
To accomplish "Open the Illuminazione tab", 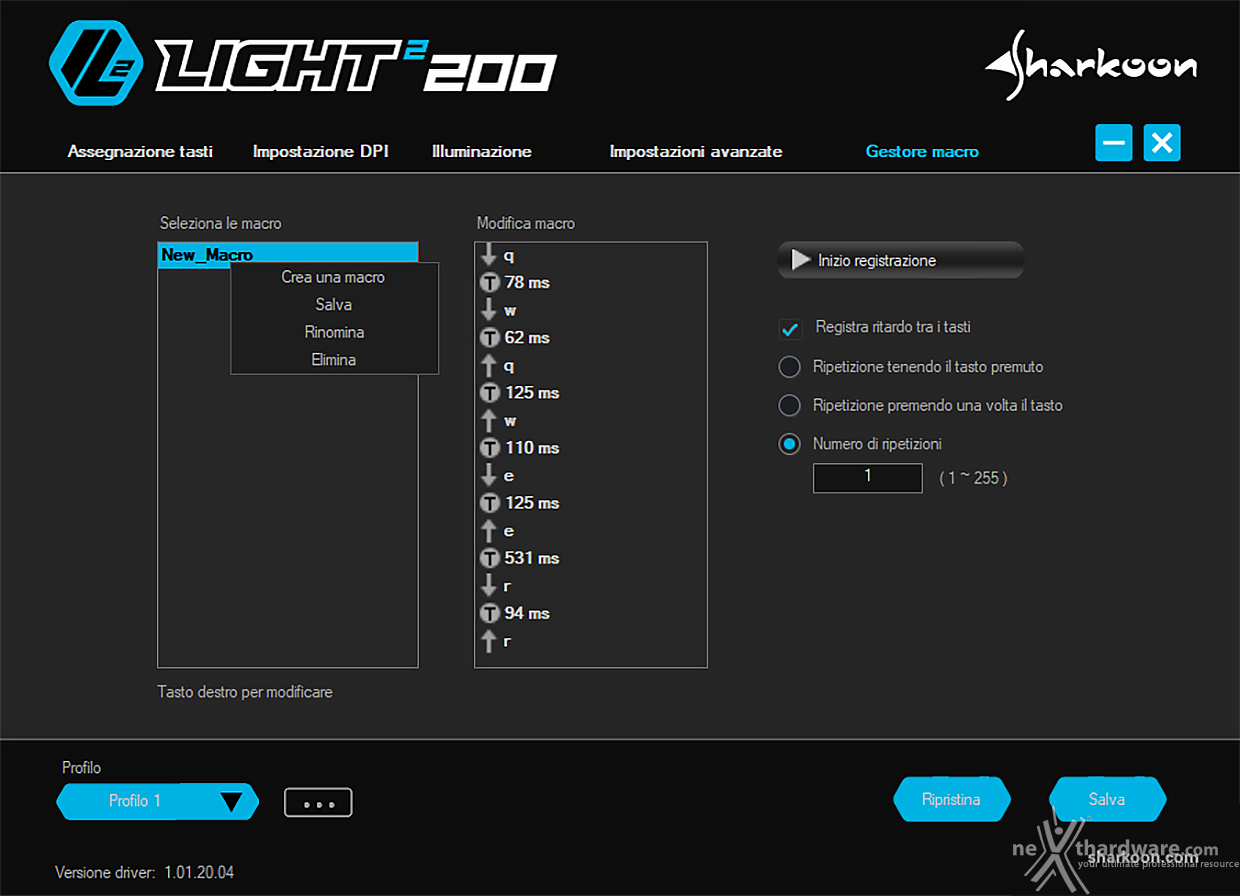I will (x=482, y=152).
